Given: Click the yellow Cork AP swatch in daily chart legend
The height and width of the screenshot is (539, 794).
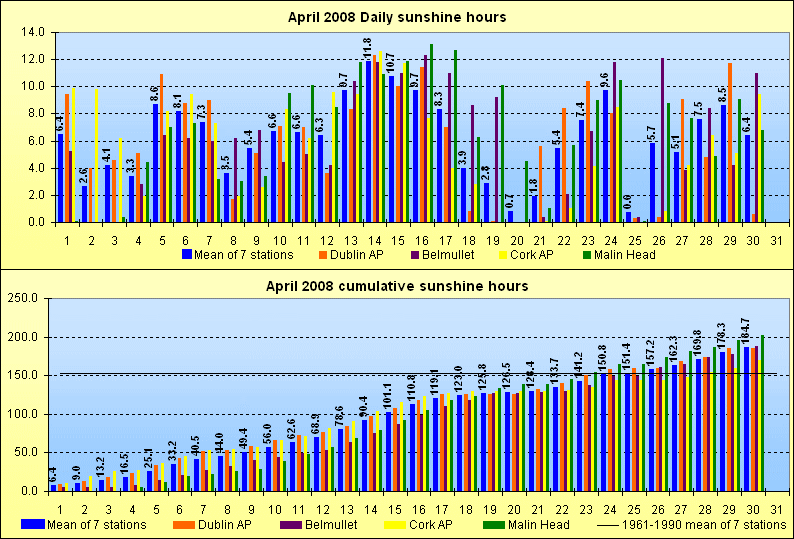Looking at the screenshot, I should 503,254.
